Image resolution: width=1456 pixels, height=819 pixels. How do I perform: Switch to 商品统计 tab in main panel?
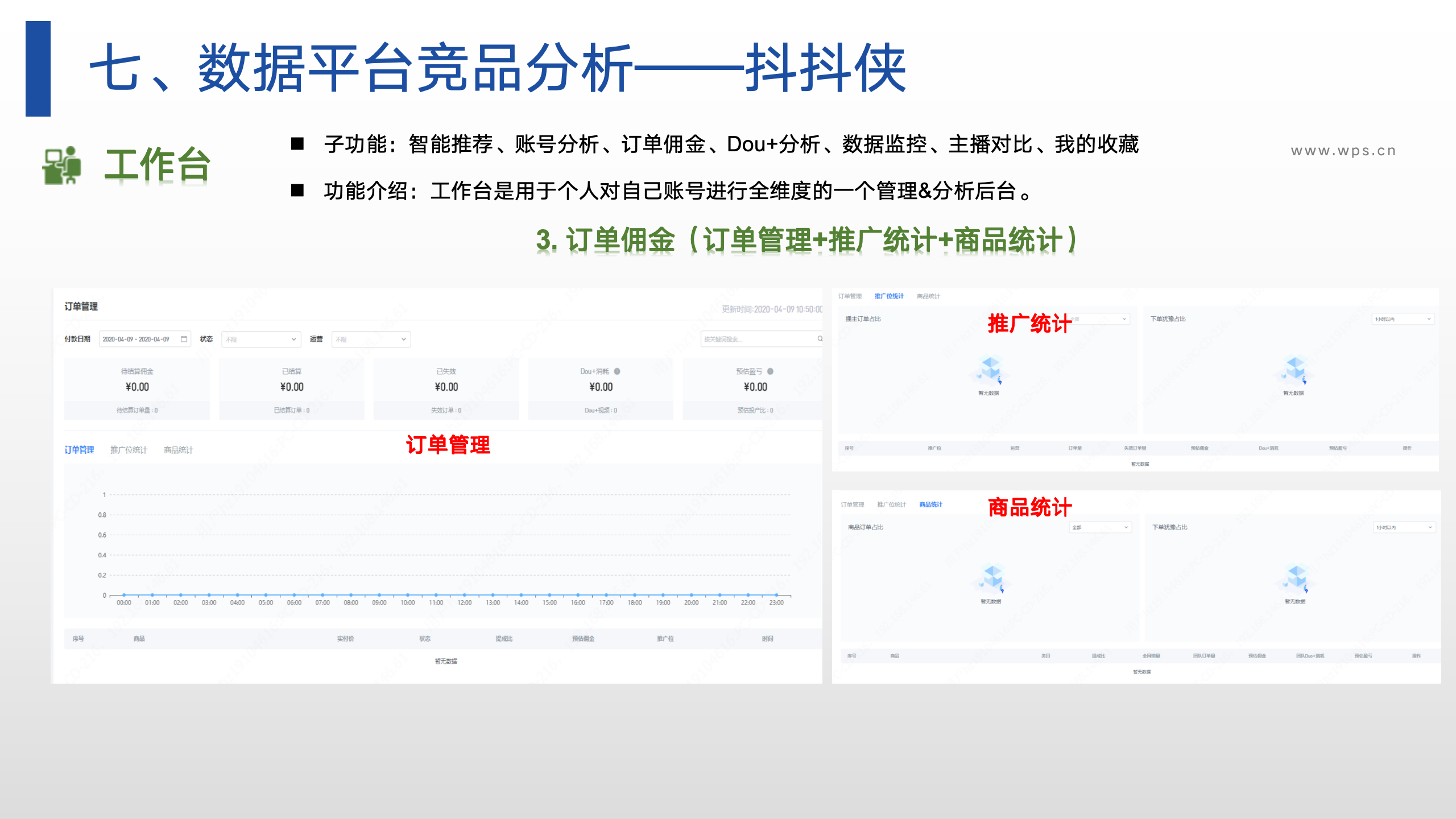click(x=179, y=450)
